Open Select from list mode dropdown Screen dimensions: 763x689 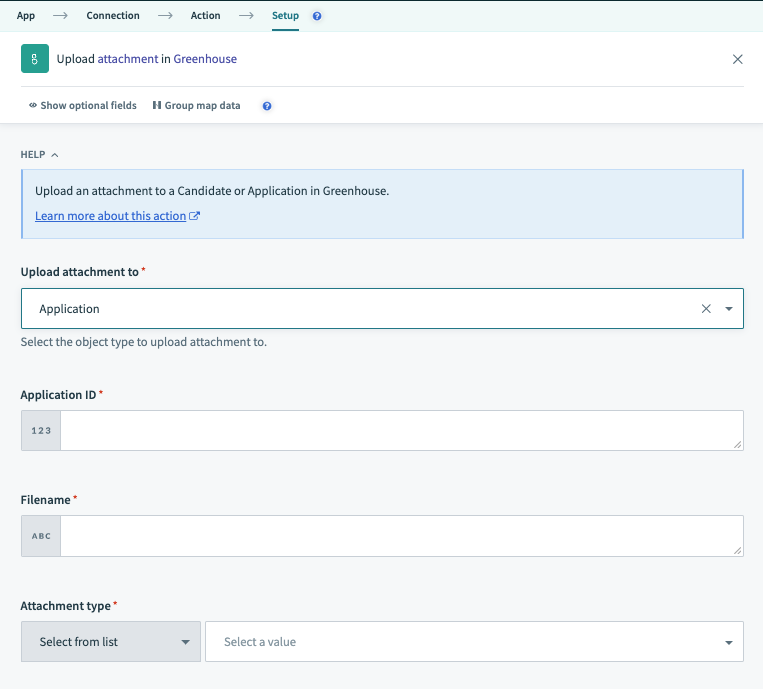pyautogui.click(x=111, y=641)
